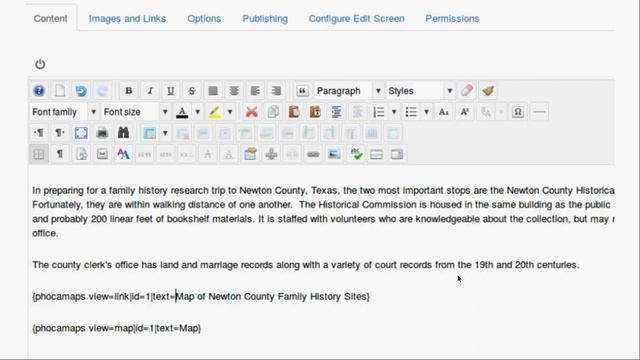The width and height of the screenshot is (640, 360).
Task: Apply superscript formatting
Action: (x=464, y=112)
